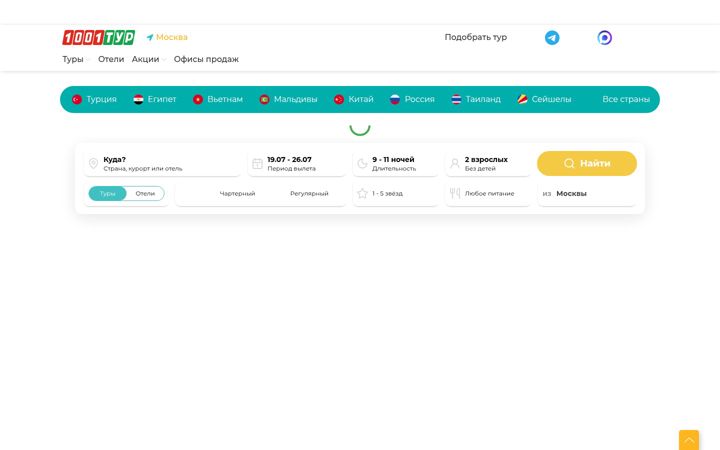Open the Все страны link
The height and width of the screenshot is (450, 720).
click(x=626, y=99)
